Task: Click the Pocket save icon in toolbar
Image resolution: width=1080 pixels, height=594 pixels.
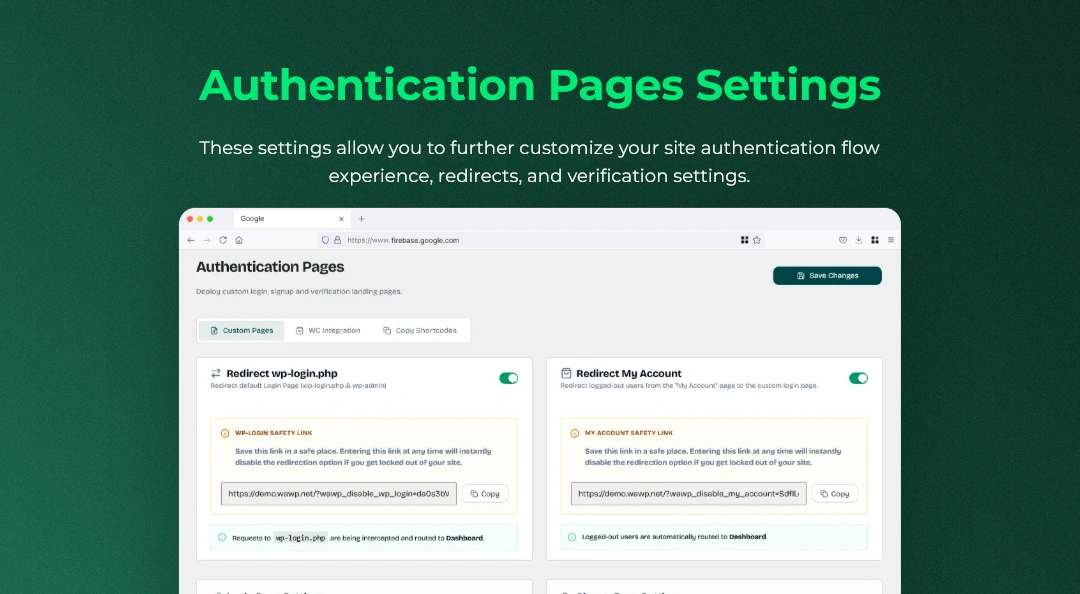Action: pyautogui.click(x=842, y=240)
